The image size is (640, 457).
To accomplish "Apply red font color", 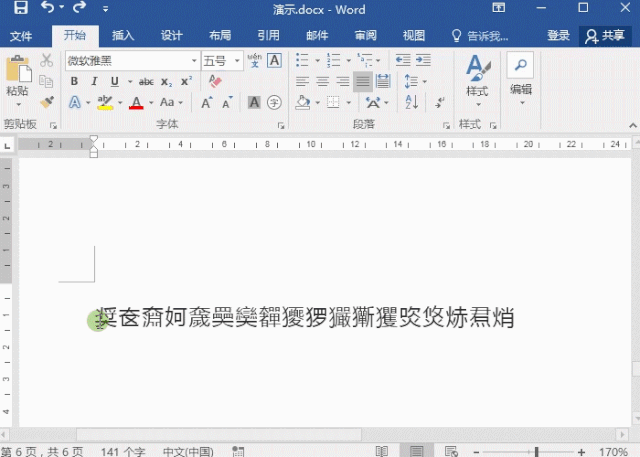I will coord(136,102).
